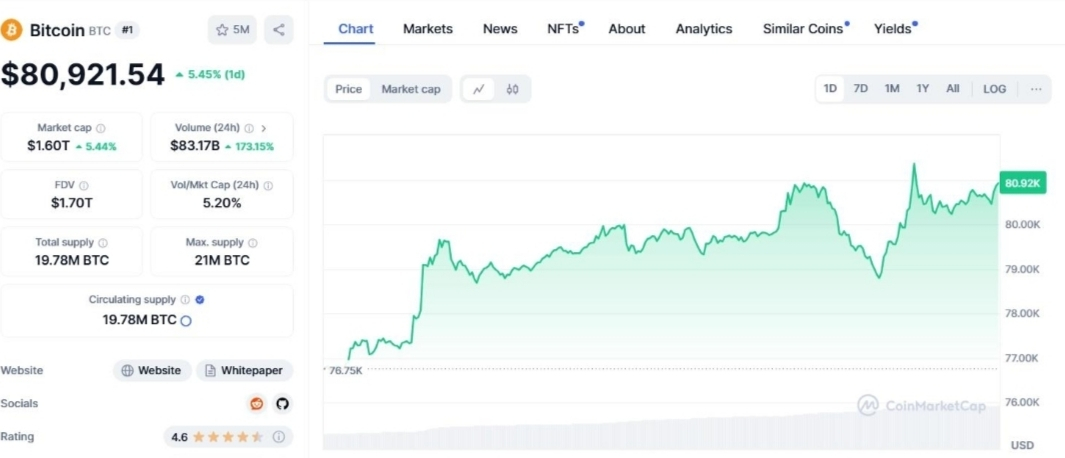The width and height of the screenshot is (1065, 458).
Task: Open GitHub social link icon
Action: 283,404
